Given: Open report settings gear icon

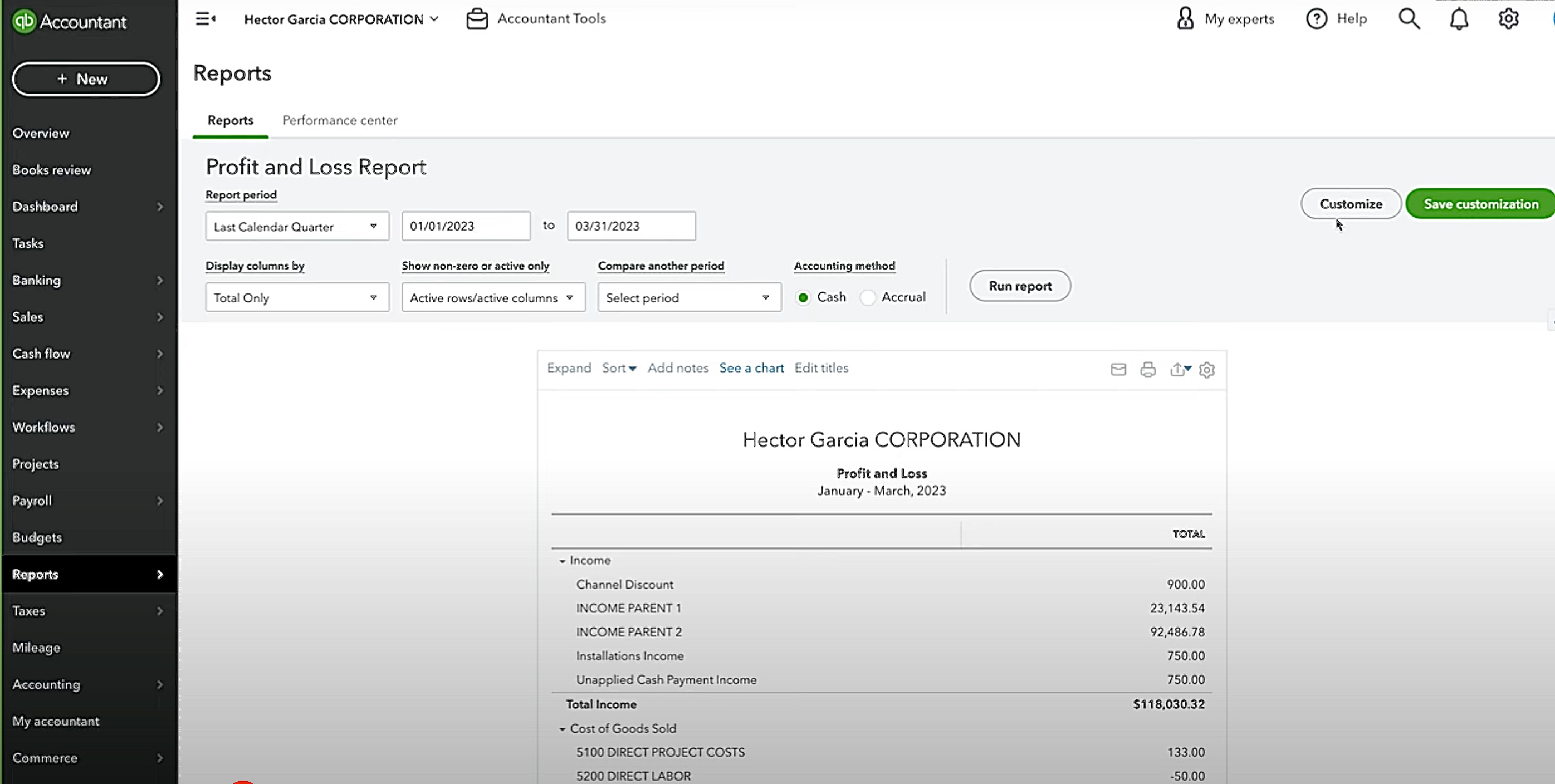Looking at the screenshot, I should pos(1206,370).
